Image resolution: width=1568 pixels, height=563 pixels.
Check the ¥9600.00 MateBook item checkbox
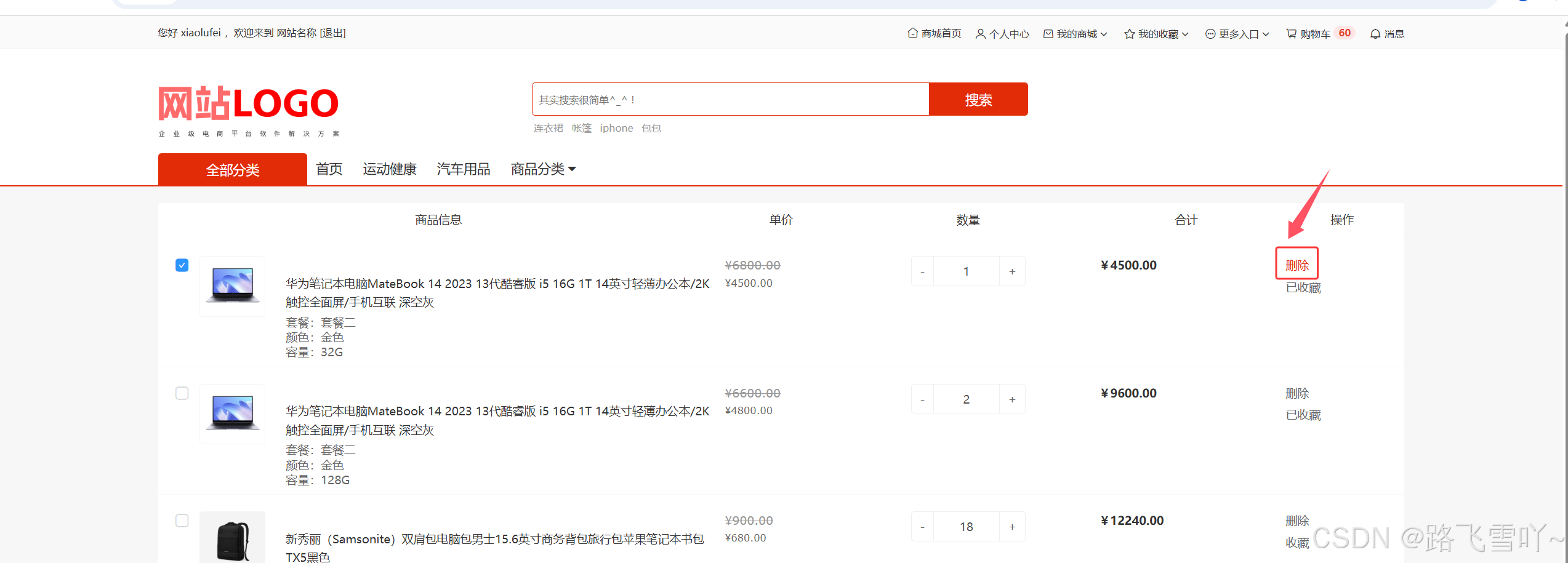coord(182,393)
